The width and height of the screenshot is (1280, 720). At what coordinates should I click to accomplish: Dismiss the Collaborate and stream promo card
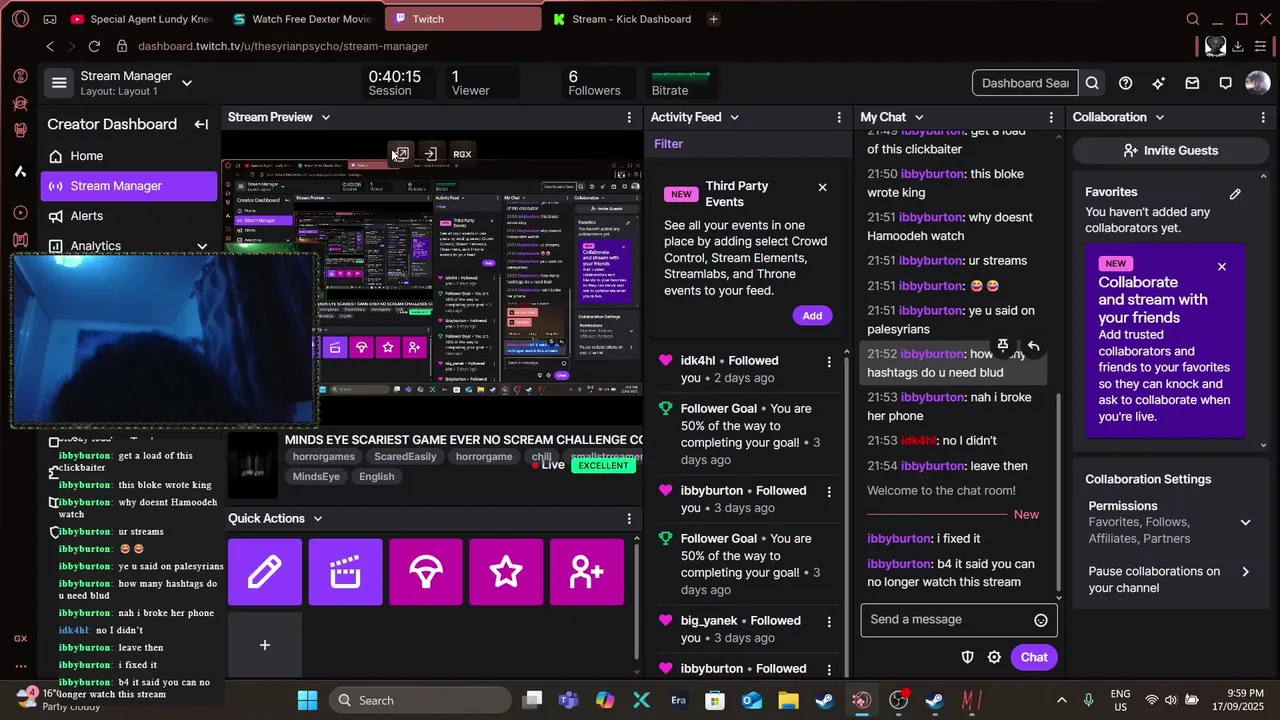coord(1221,267)
